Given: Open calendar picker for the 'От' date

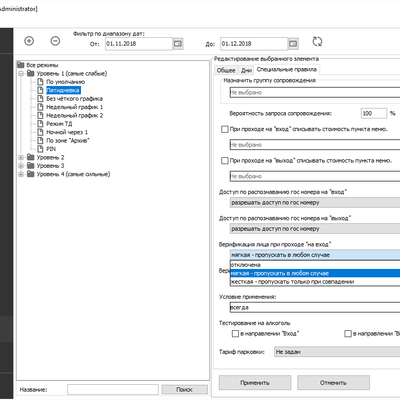Looking at the screenshot, I should [x=178, y=44].
